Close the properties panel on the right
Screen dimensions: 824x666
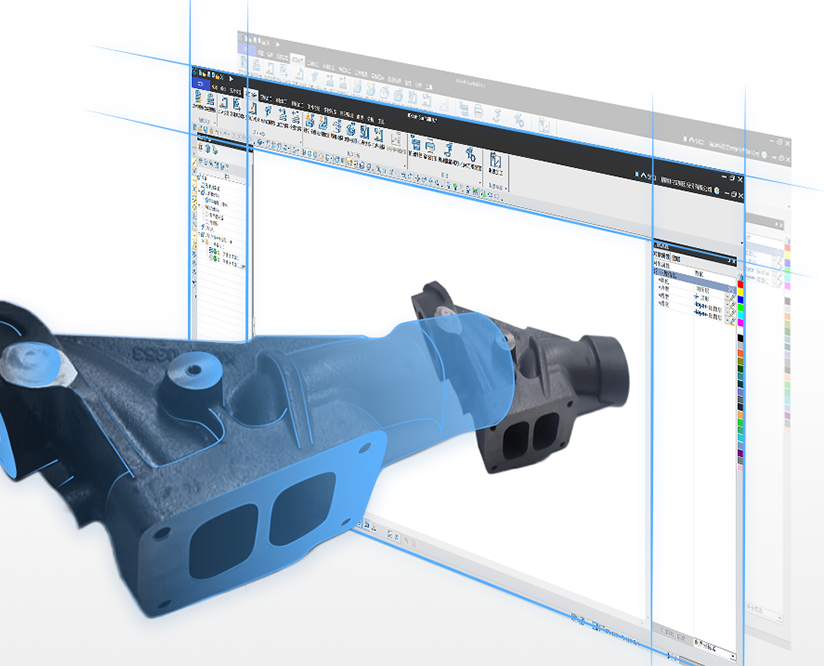[x=733, y=261]
